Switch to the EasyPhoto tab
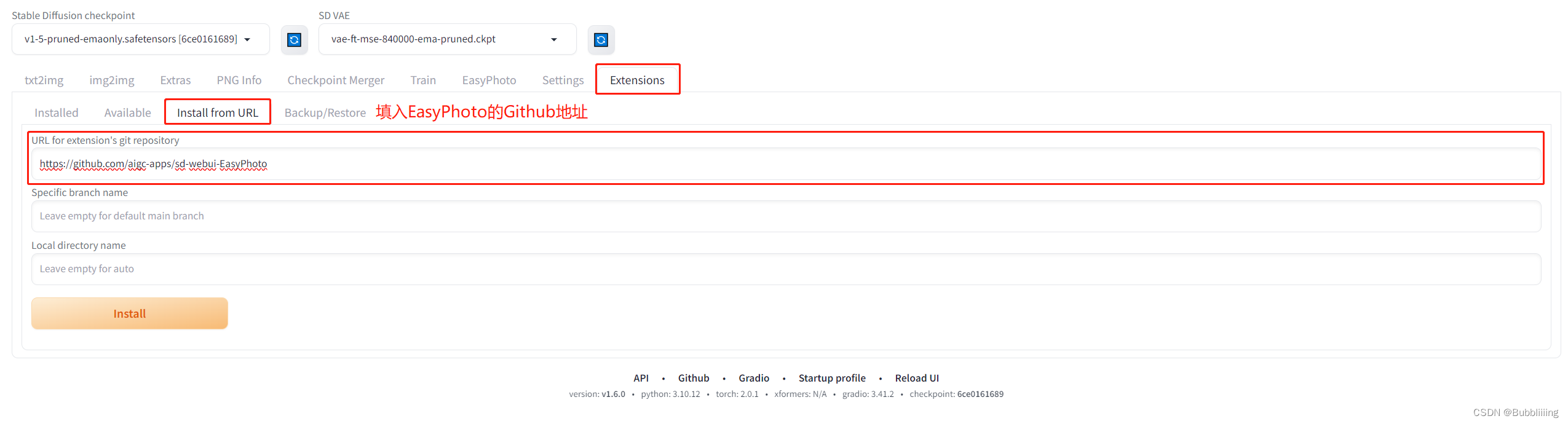 (x=489, y=80)
